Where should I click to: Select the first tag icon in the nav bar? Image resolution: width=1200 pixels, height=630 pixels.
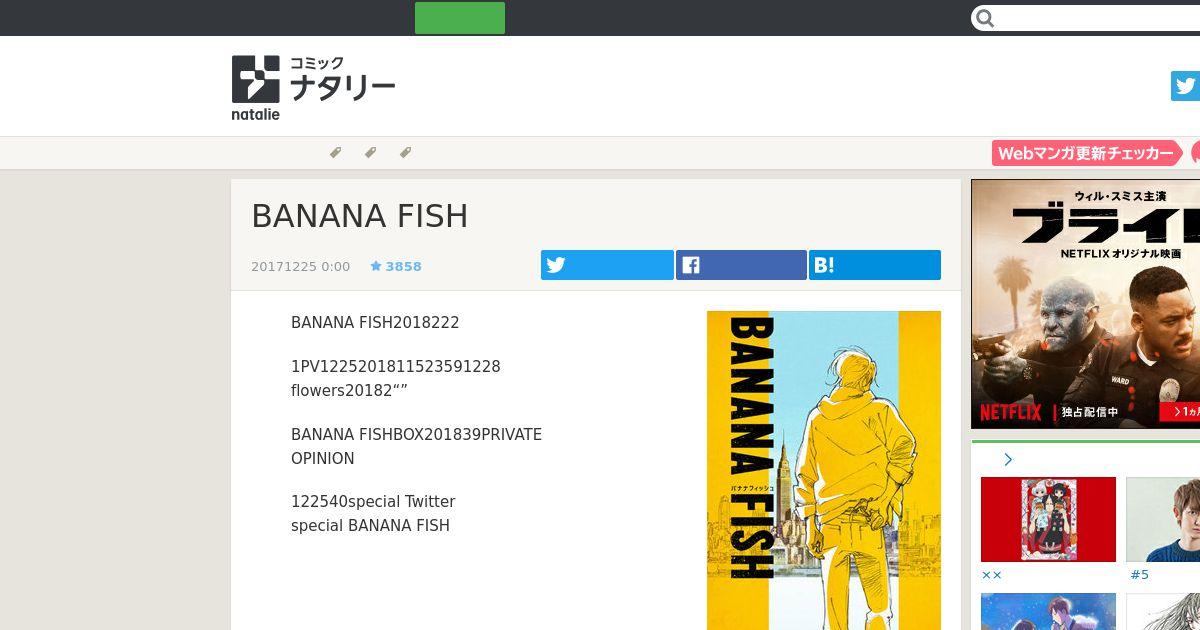[x=336, y=153]
